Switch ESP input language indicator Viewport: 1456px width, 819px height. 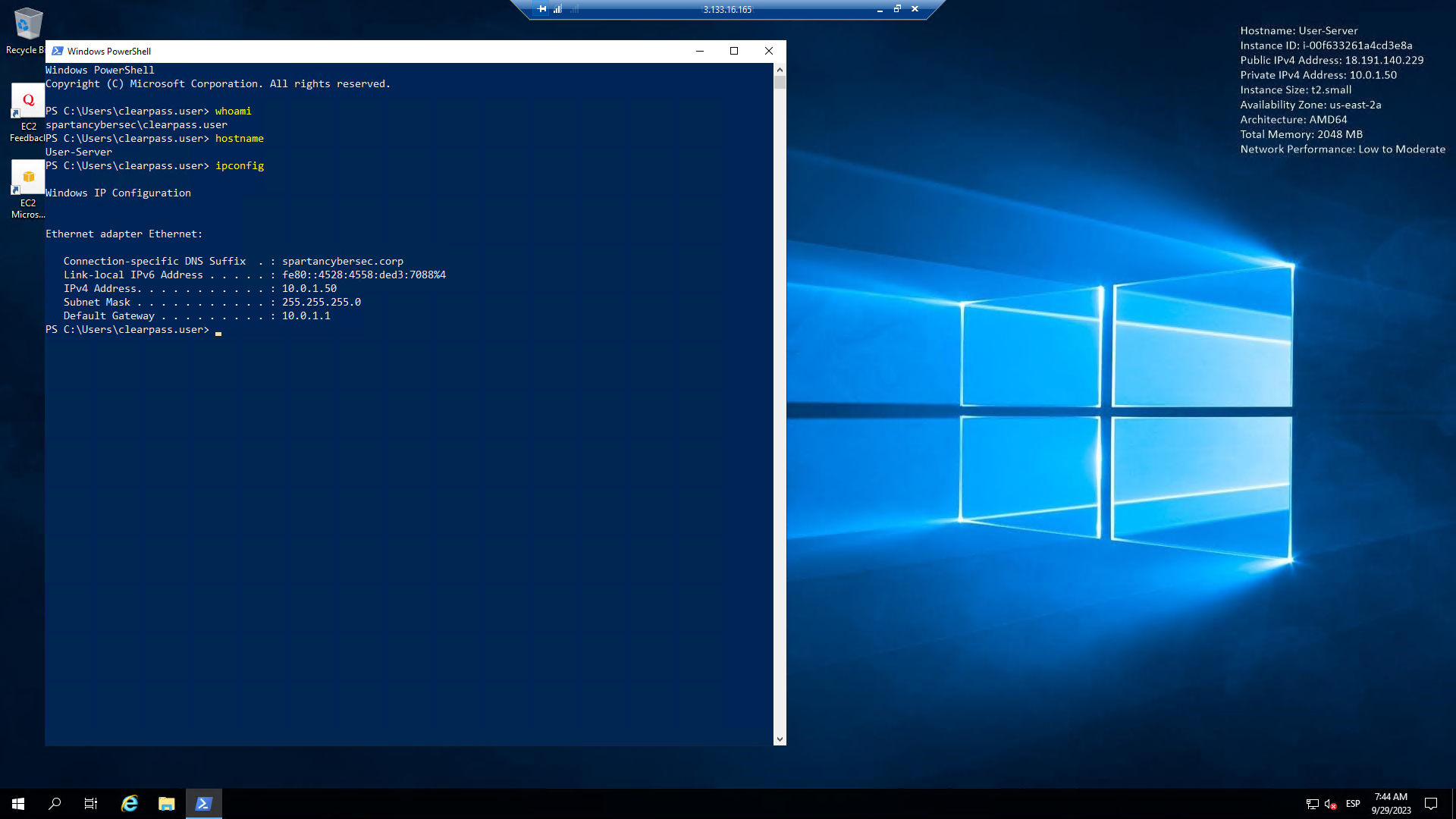point(1353,804)
